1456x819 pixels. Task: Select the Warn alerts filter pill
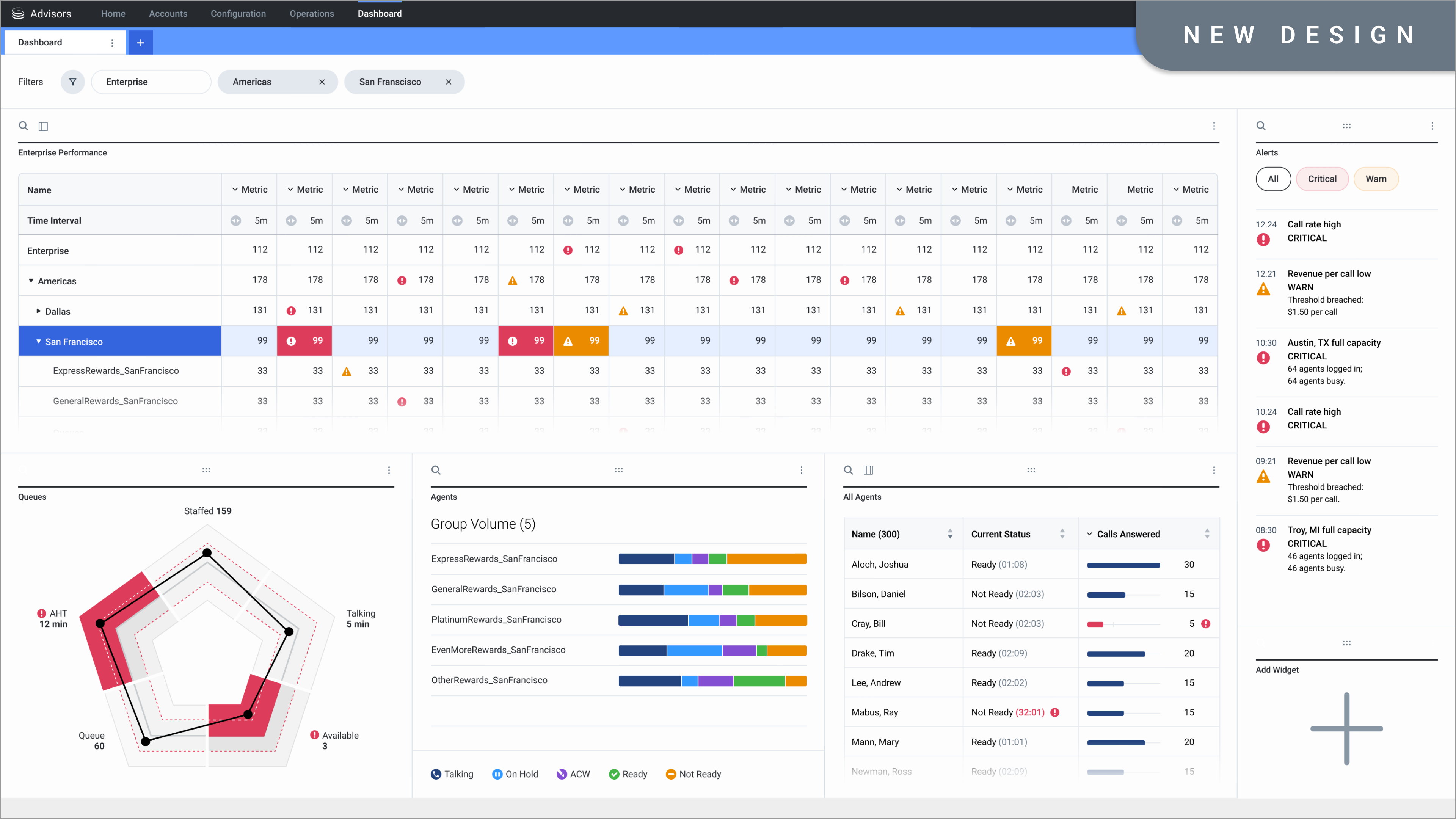point(1376,179)
